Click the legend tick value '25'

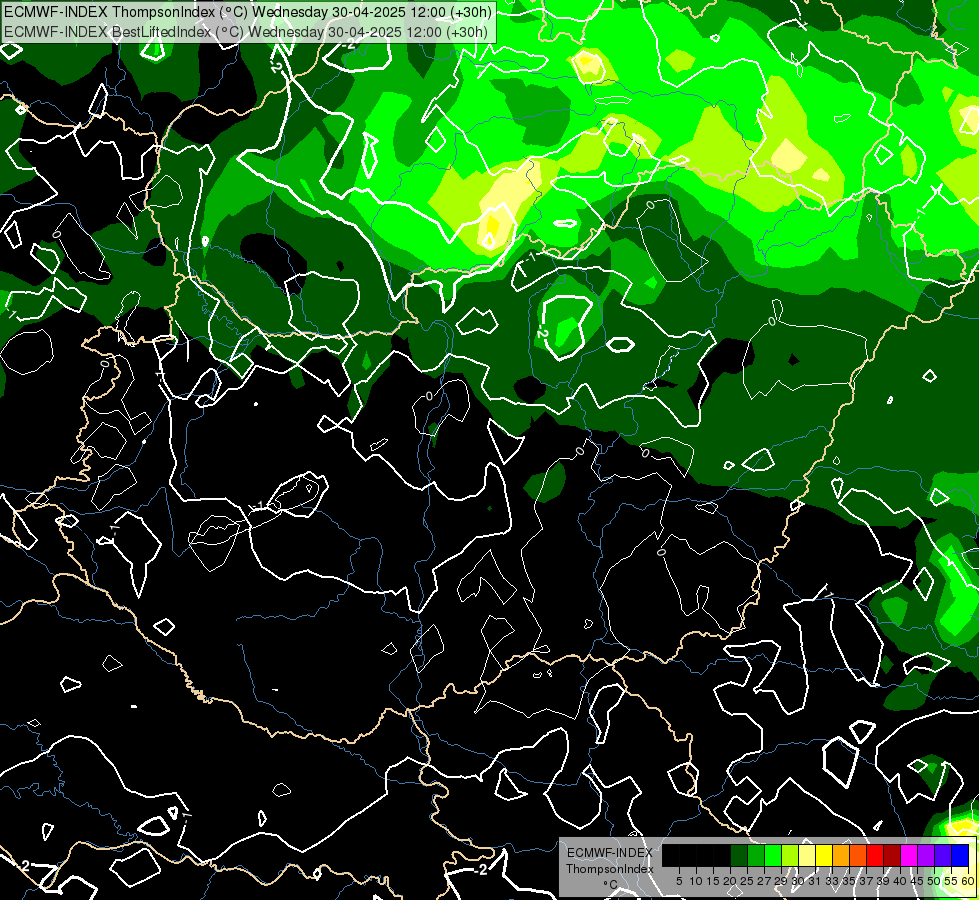[x=747, y=881]
